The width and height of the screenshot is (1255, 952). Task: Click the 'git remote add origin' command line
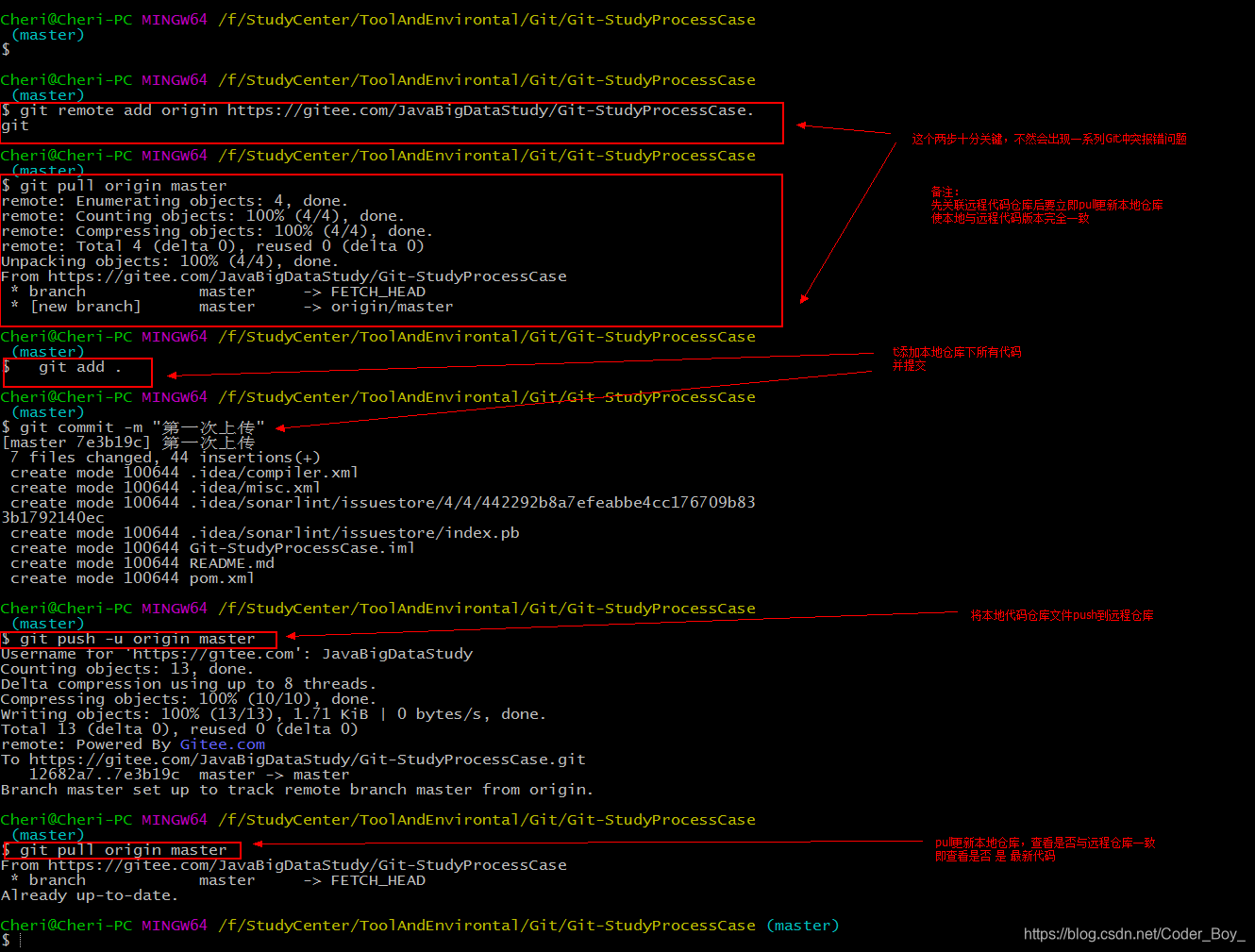click(x=377, y=118)
